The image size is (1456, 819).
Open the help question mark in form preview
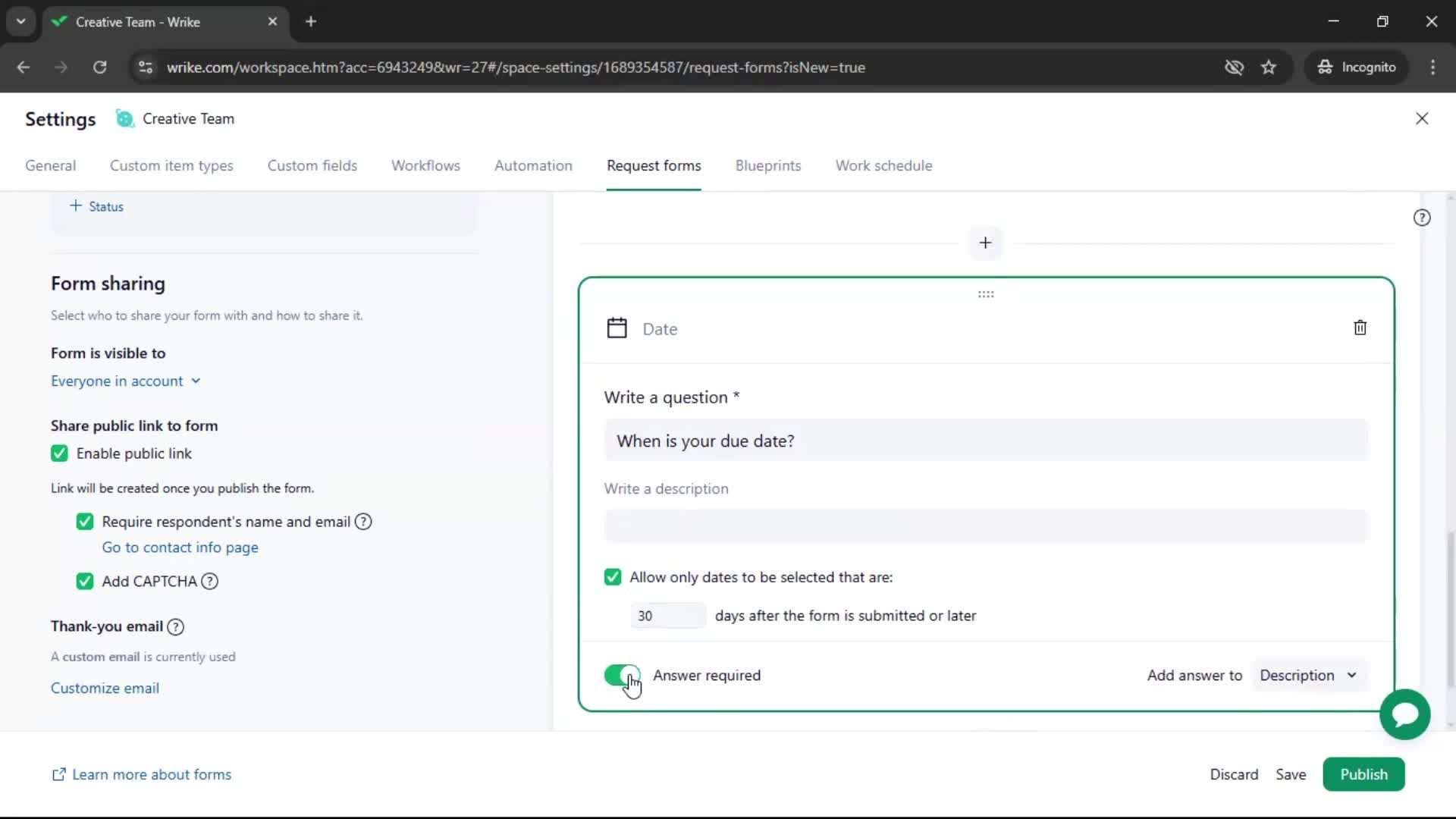[1422, 218]
